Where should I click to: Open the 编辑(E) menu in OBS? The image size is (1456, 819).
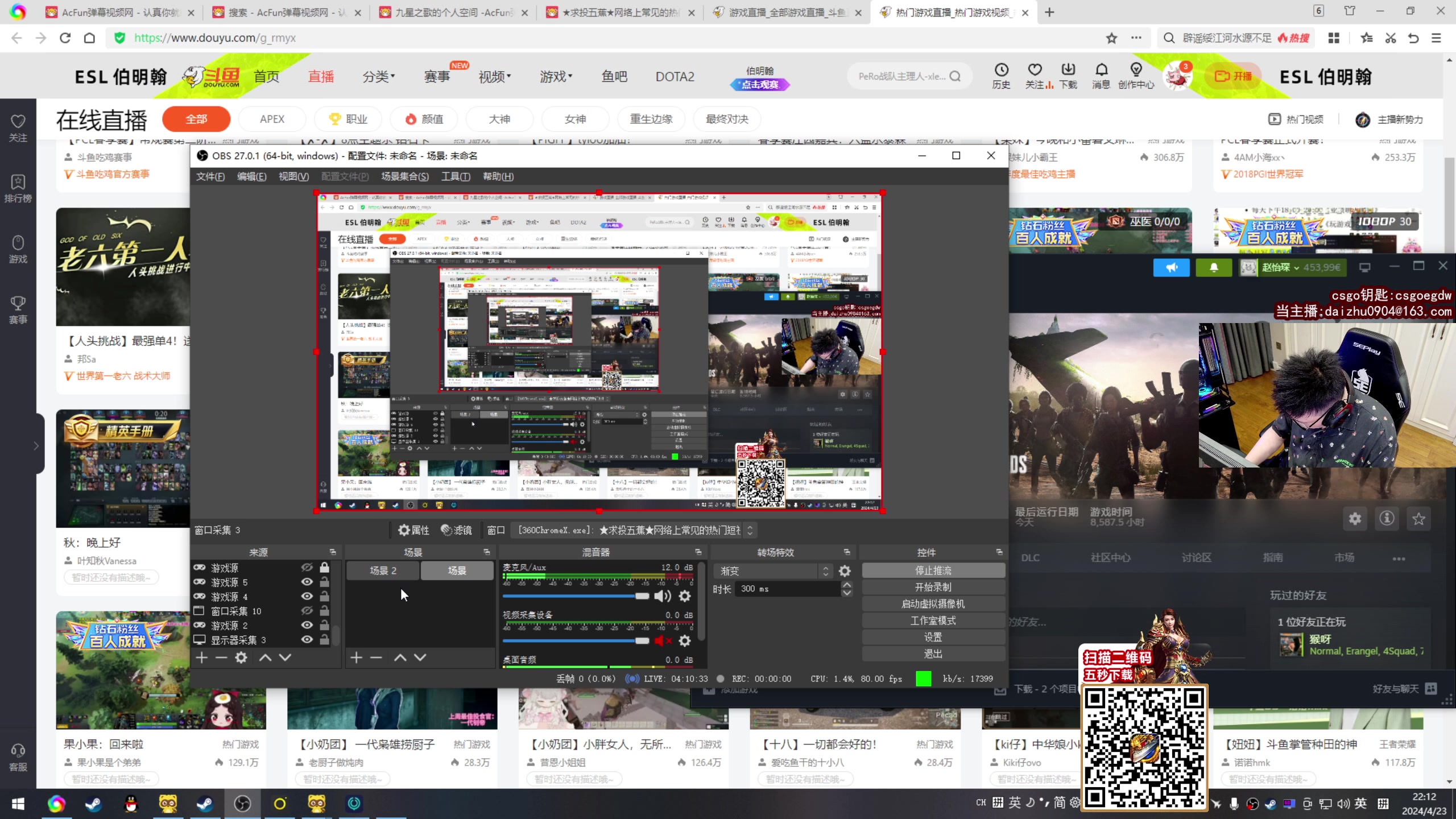pyautogui.click(x=252, y=176)
